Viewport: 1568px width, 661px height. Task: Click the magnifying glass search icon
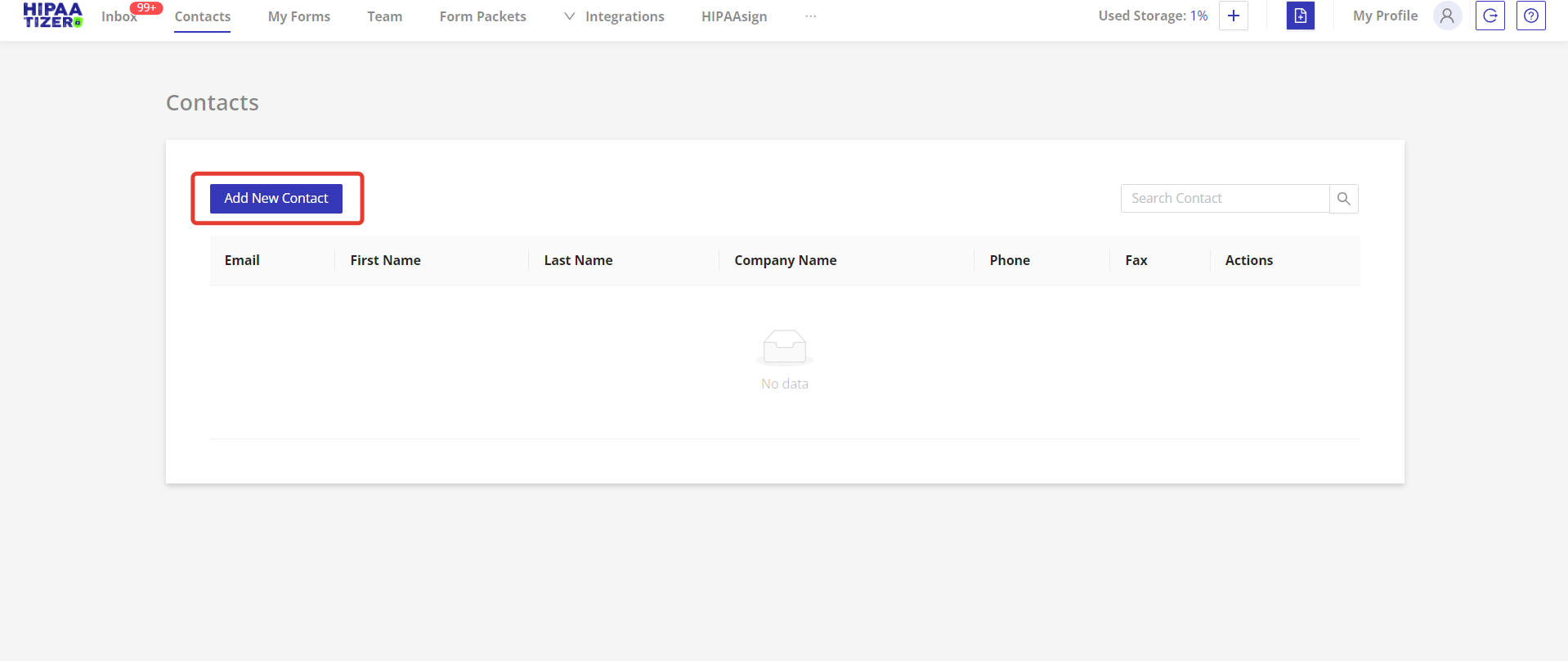pos(1343,199)
